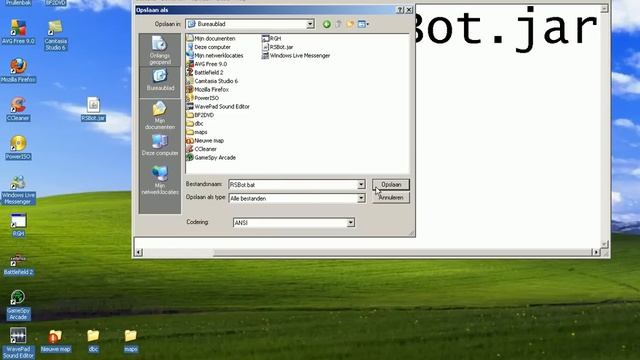
Task: Select 'Onlangs geopend' in places bar
Action: tap(160, 51)
